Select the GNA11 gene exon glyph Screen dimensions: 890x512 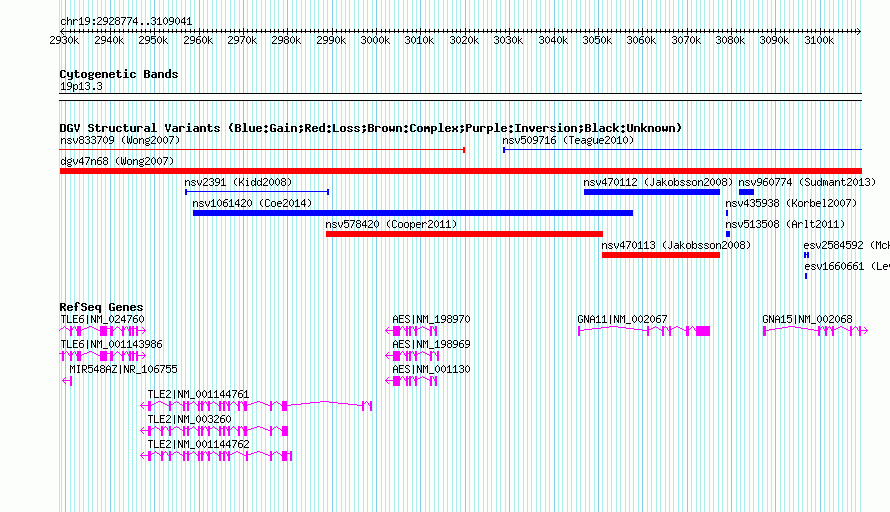pyautogui.click(x=644, y=331)
